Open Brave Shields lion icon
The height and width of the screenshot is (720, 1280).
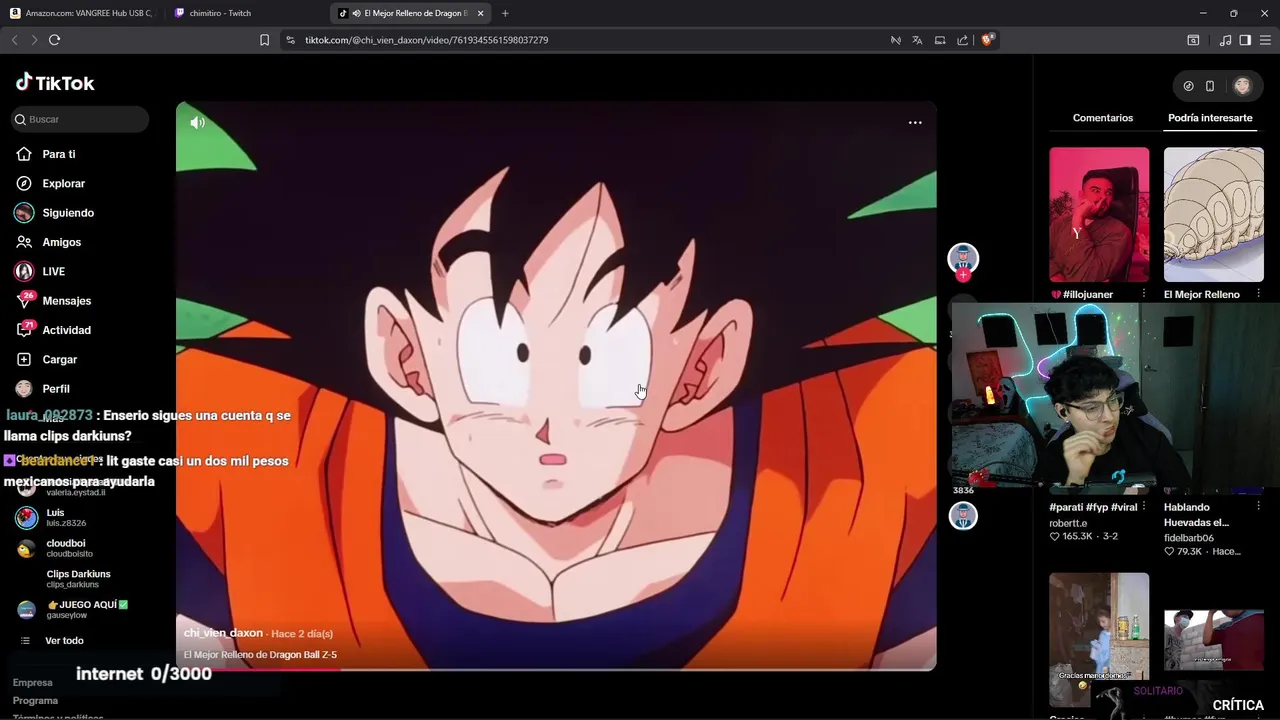[x=987, y=40]
